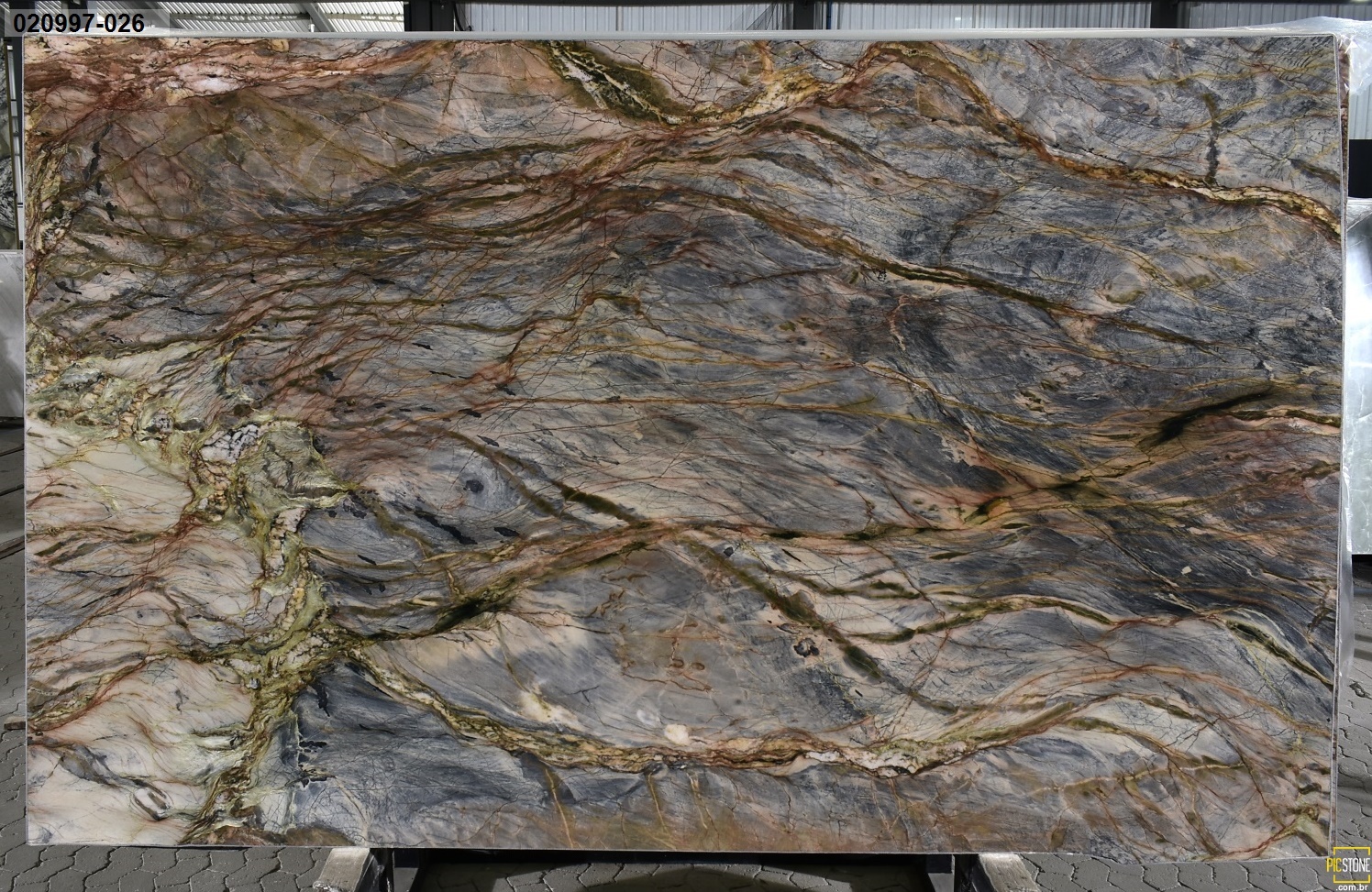Click the yellow frame around the PicStone logo
Viewport: 1372px width, 892px height.
pyautogui.click(x=1352, y=848)
